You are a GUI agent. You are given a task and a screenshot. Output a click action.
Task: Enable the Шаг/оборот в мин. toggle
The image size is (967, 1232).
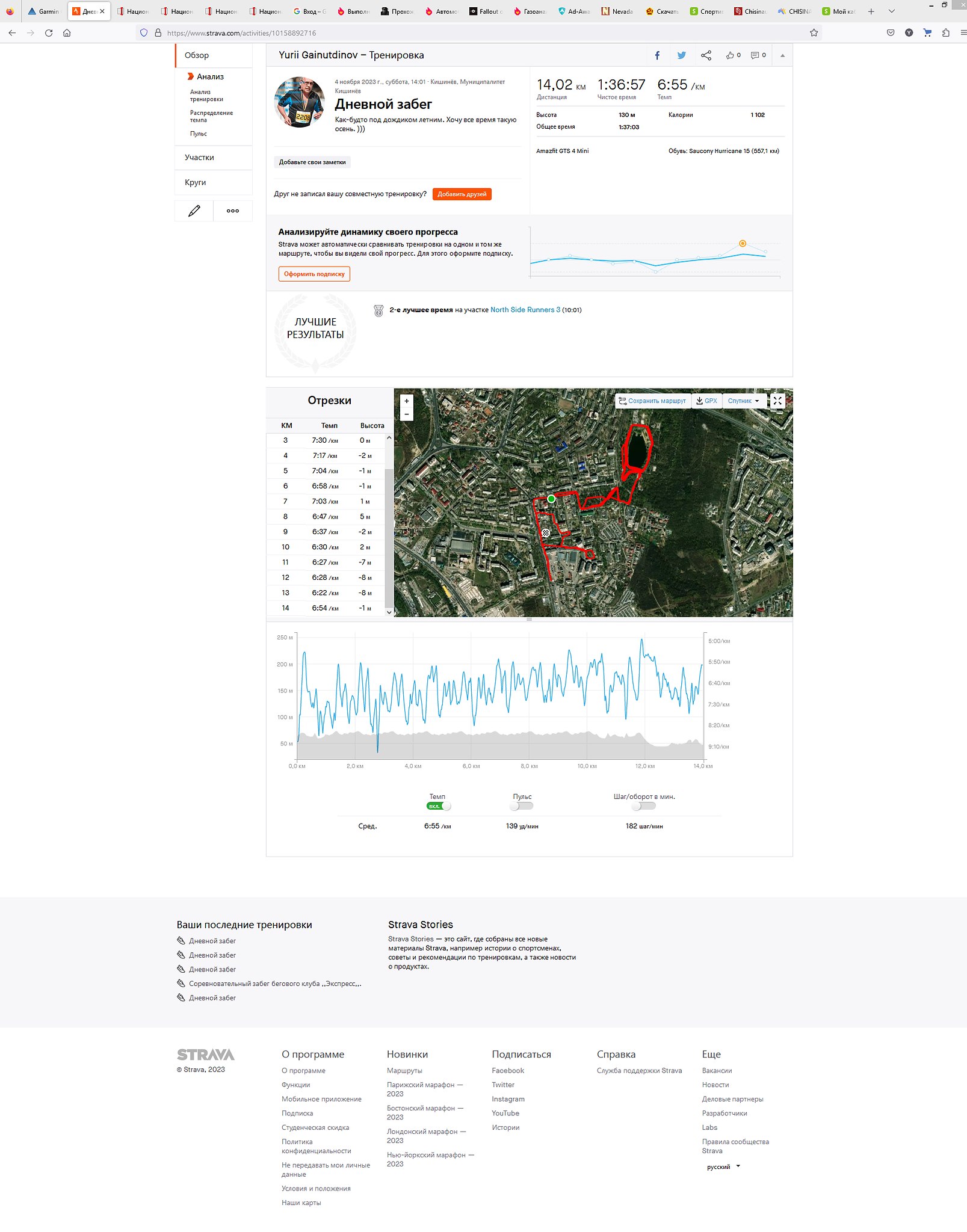[x=643, y=806]
